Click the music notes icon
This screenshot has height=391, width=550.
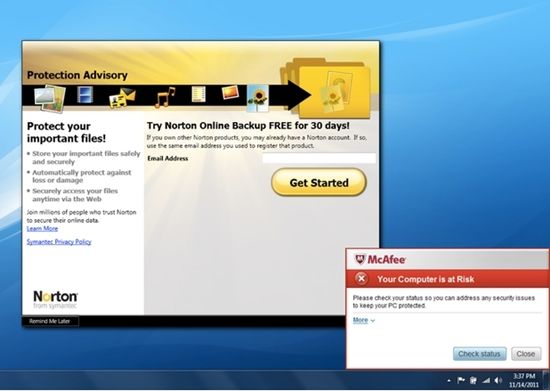(165, 97)
